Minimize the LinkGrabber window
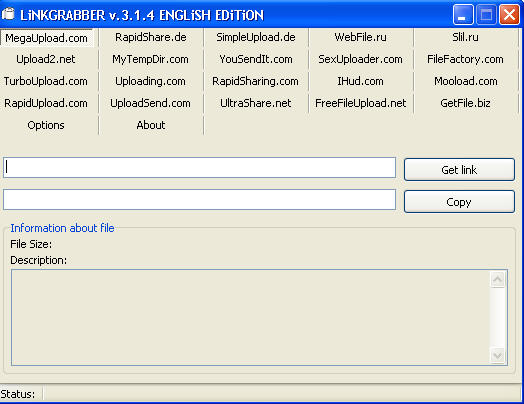Screen dimensions: 524x404 coord(463,15)
